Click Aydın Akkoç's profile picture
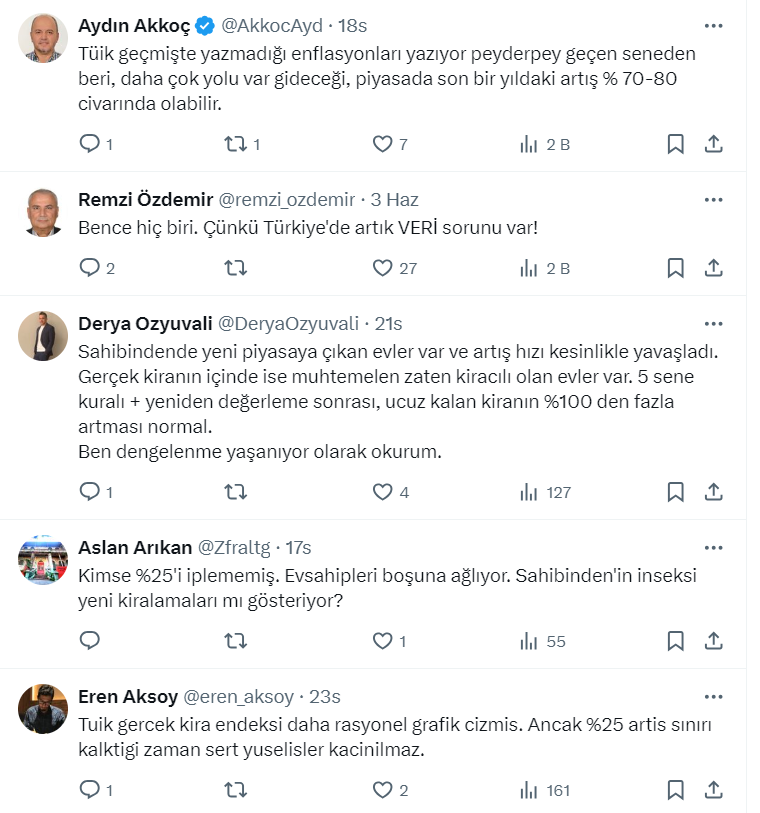Image resolution: width=760 pixels, height=813 pixels. click(43, 39)
